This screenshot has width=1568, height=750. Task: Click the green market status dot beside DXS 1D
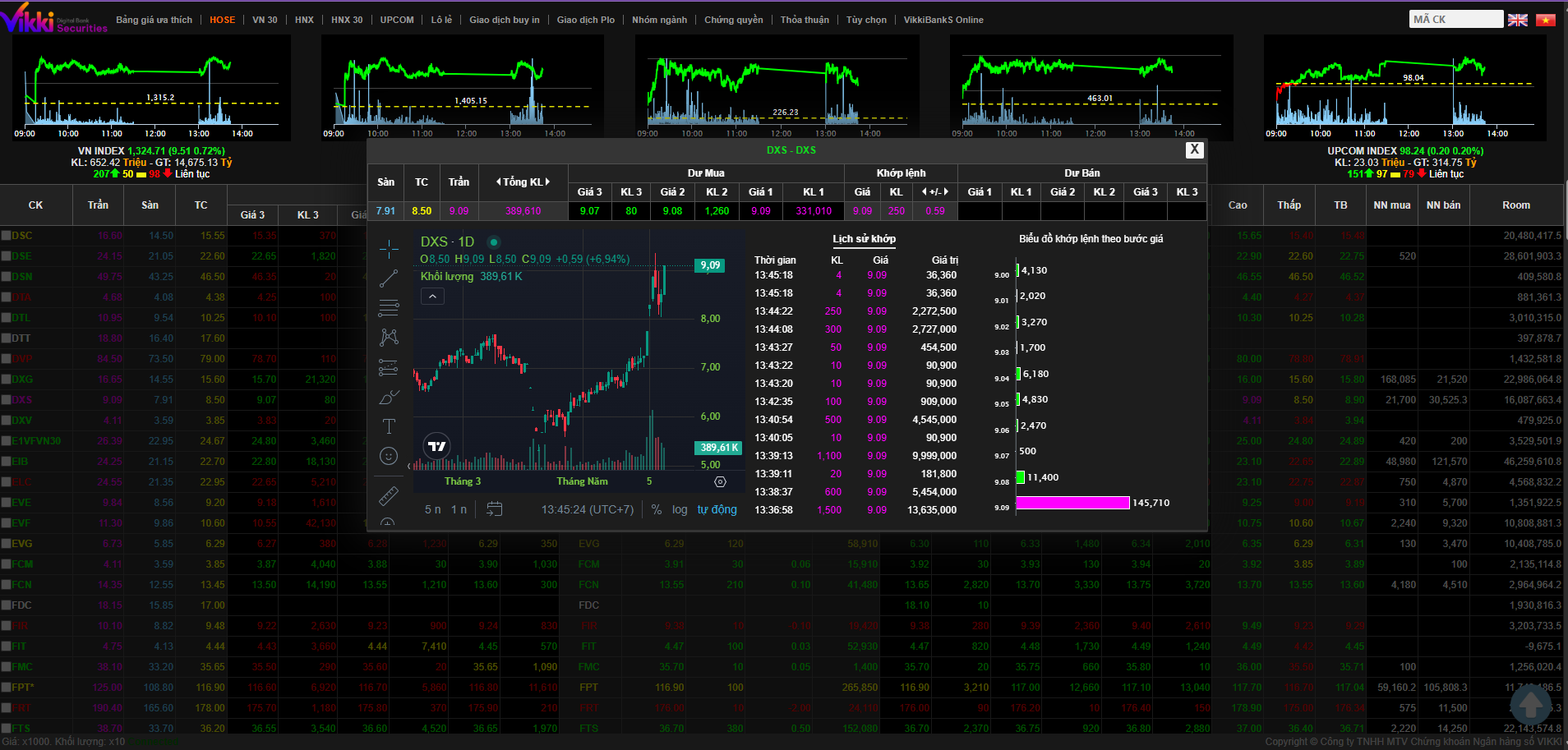494,242
